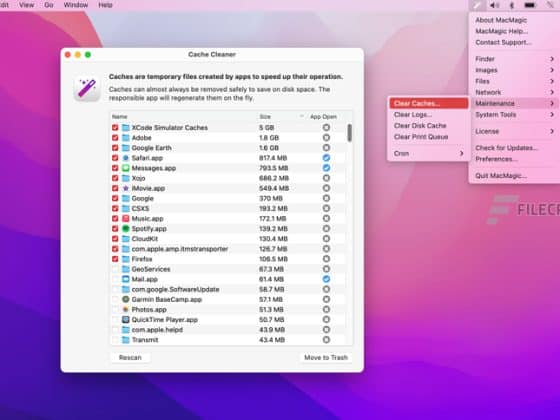This screenshot has height=420, width=560.
Task: Open the View menu in menu bar
Action: click(x=26, y=5)
